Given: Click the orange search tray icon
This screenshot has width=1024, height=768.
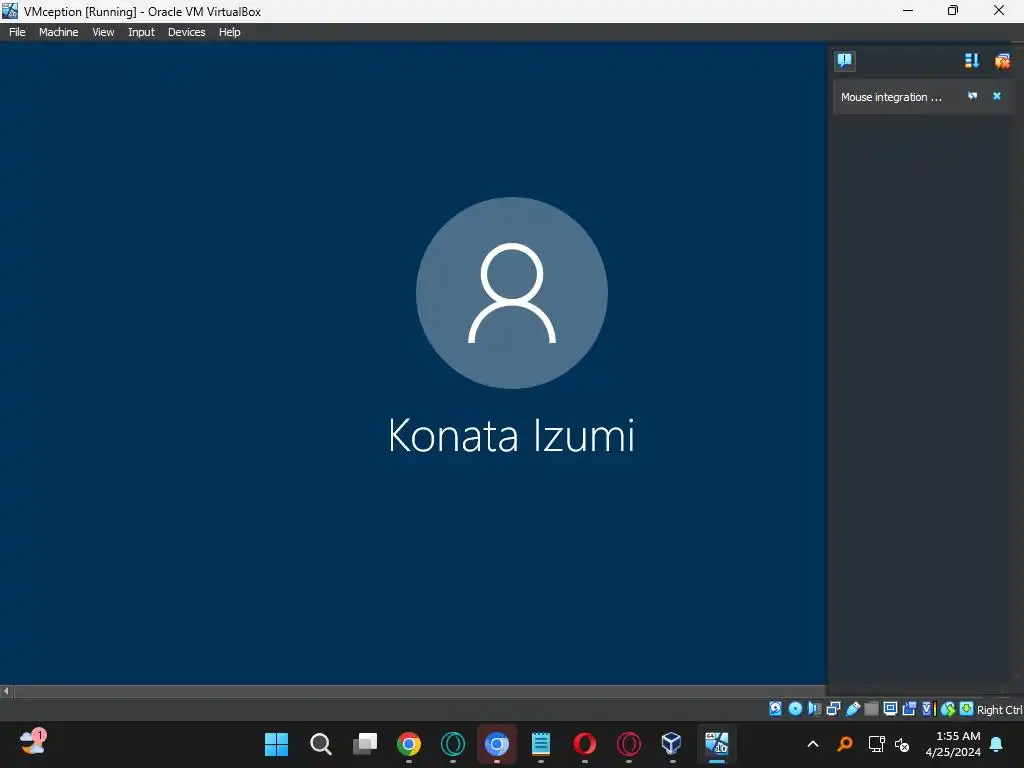Looking at the screenshot, I should tap(844, 744).
